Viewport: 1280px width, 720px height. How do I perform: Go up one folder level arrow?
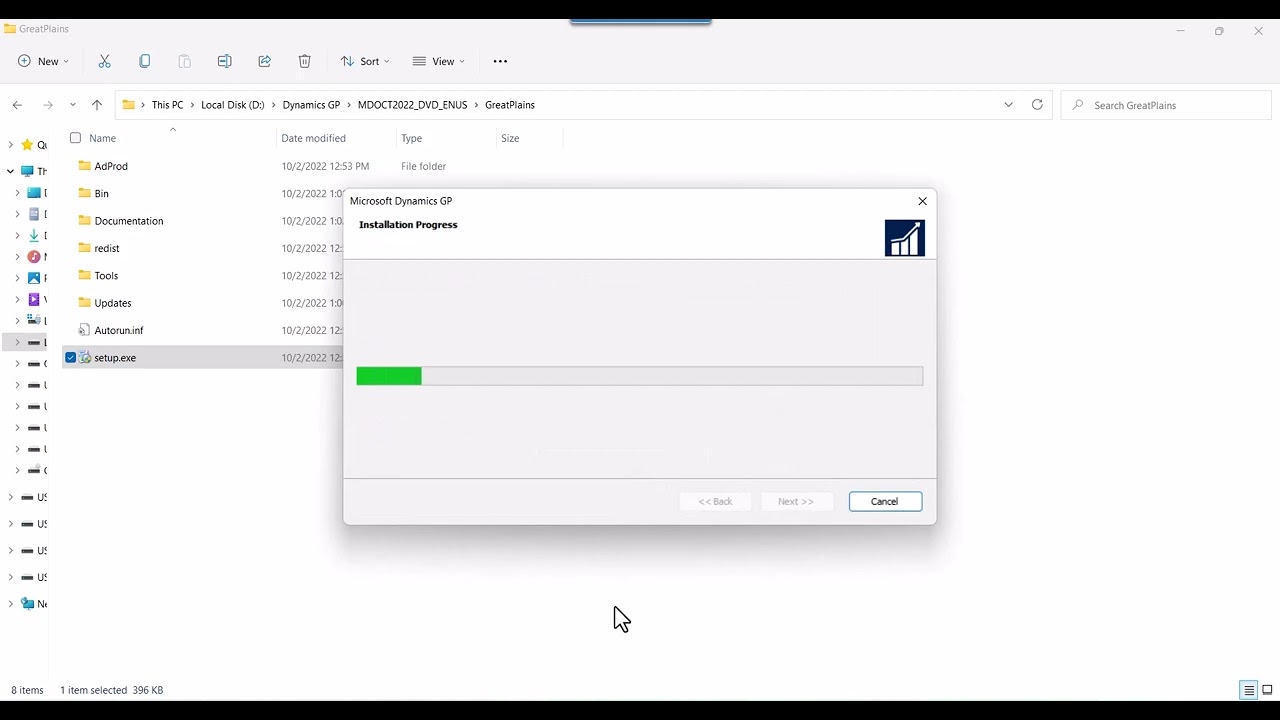click(96, 105)
